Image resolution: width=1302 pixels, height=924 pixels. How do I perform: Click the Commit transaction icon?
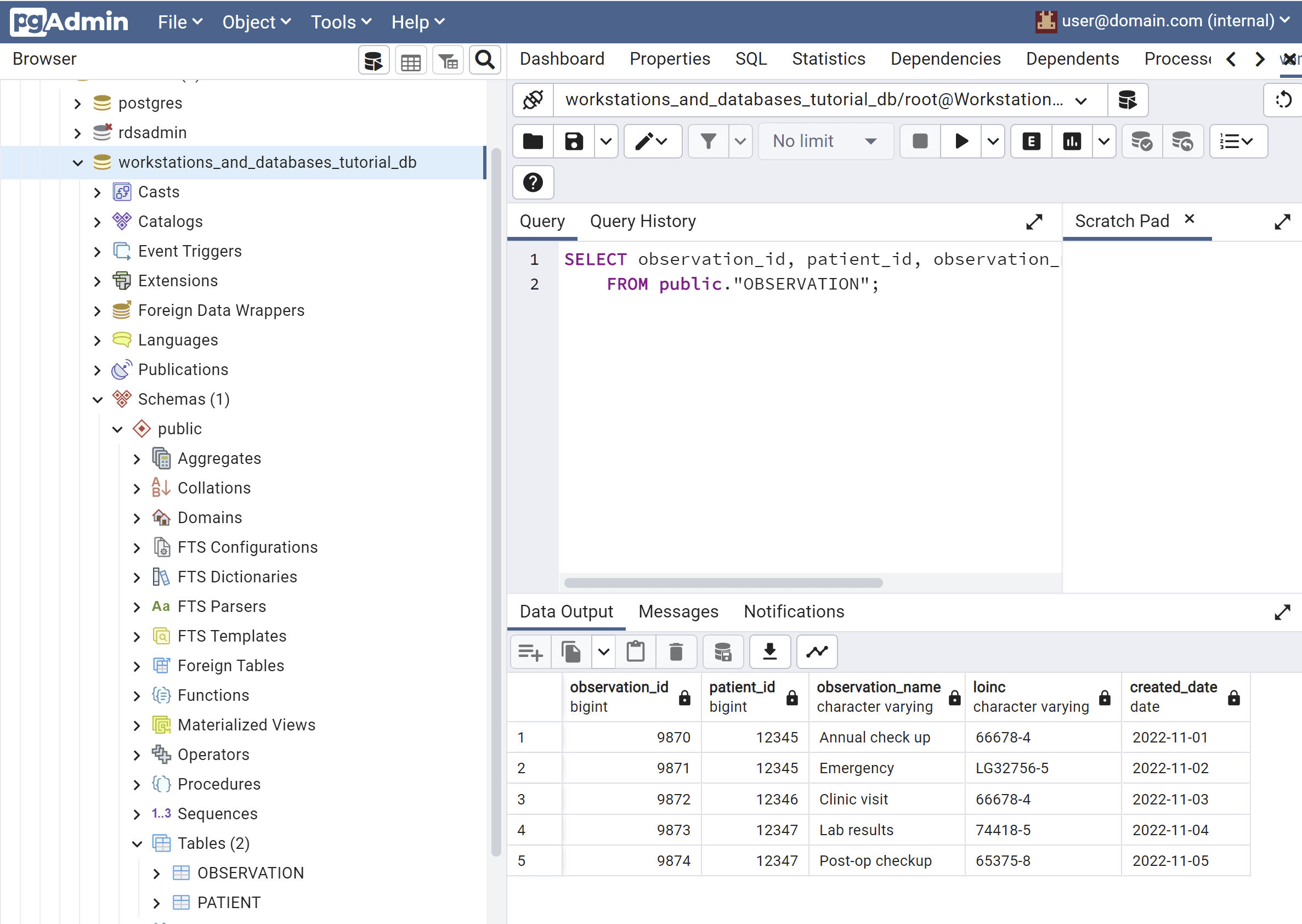coord(1141,141)
